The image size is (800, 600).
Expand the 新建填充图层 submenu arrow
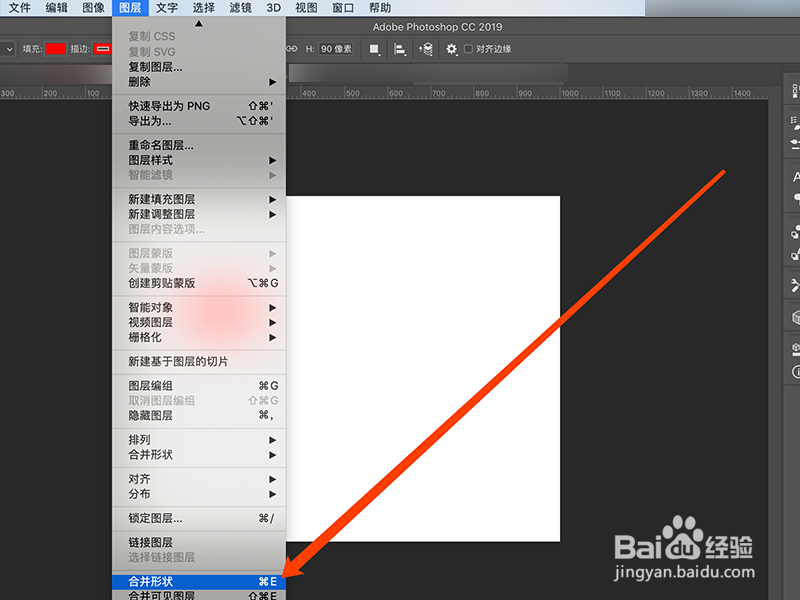coord(272,199)
